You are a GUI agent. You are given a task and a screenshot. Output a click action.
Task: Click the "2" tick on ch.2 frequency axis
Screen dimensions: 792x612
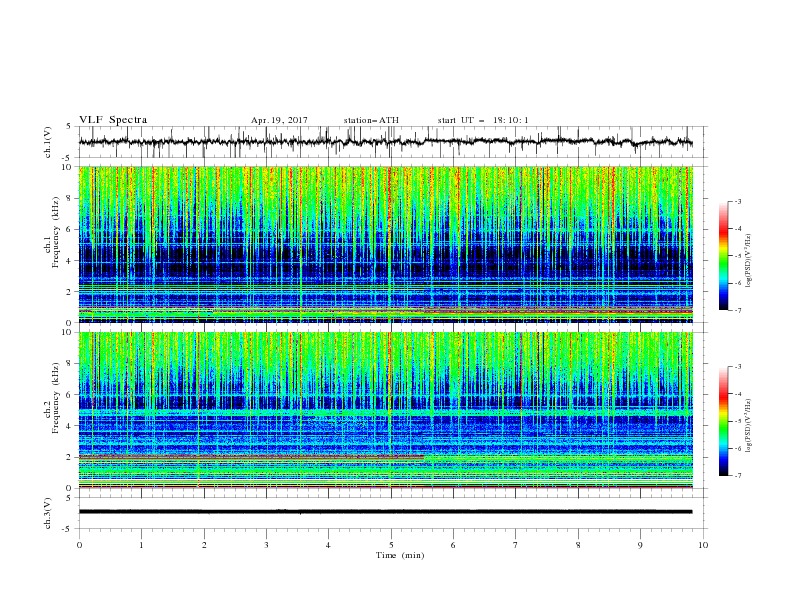click(70, 457)
